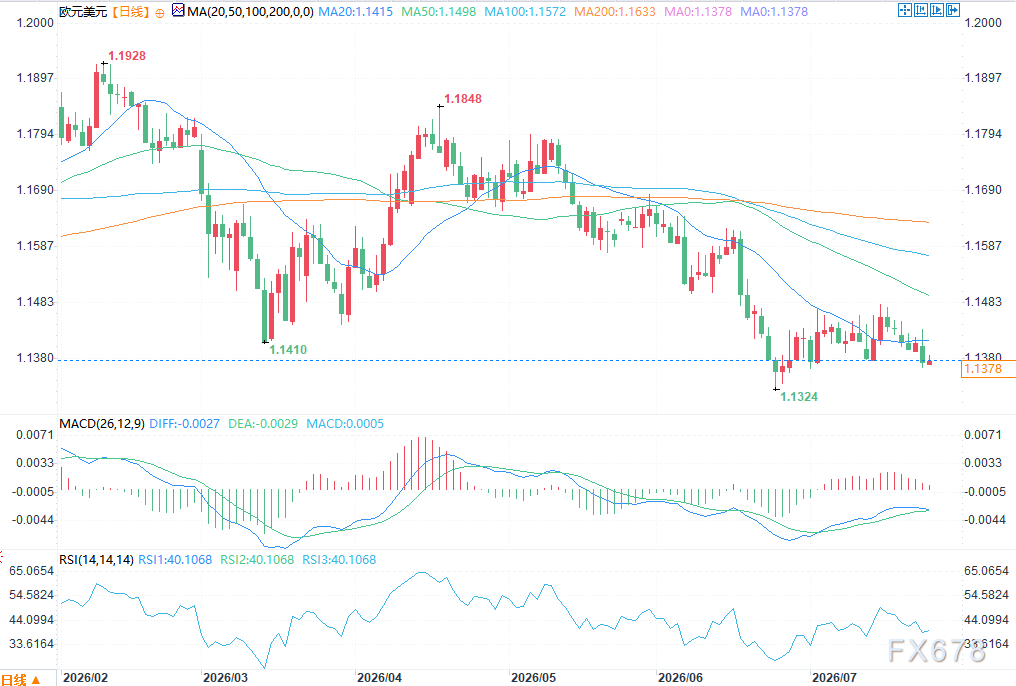Click the 1.1324 low price marker
The height and width of the screenshot is (686, 1016).
[x=799, y=396]
